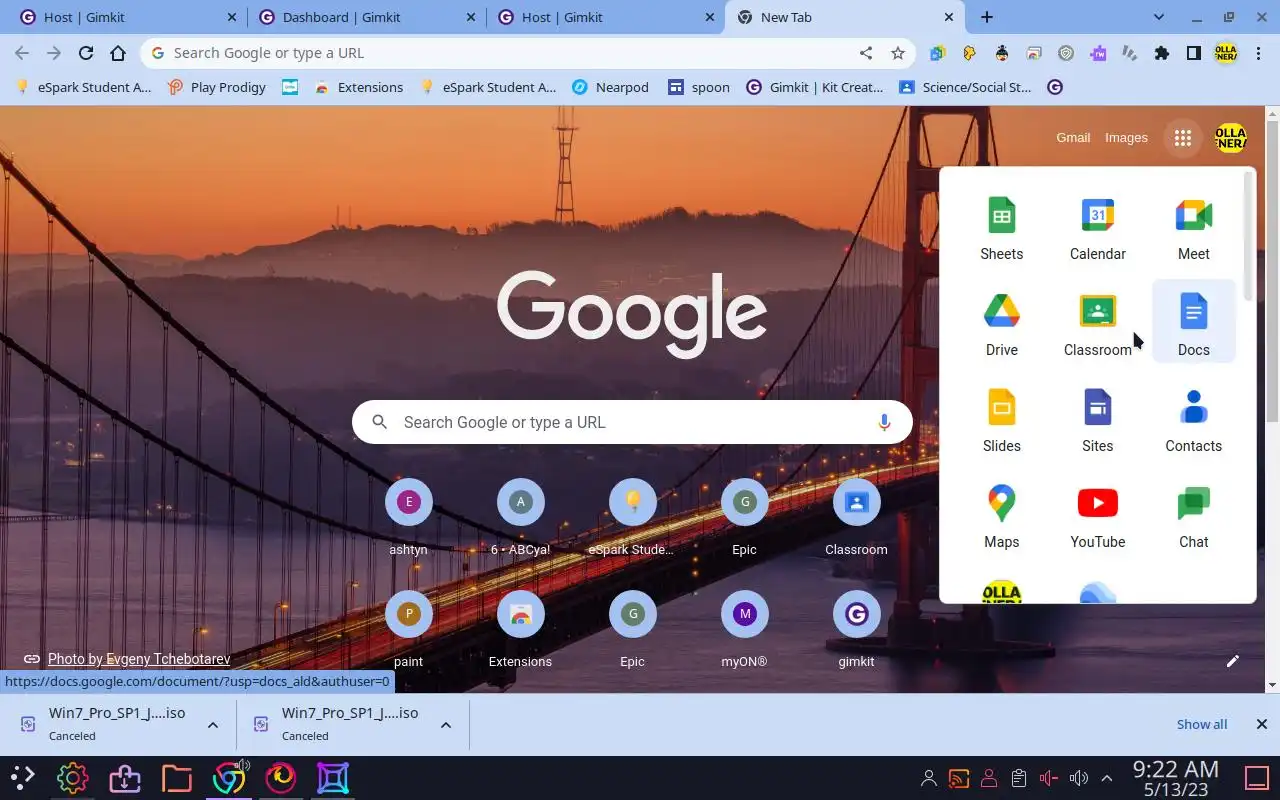Open the ashtyn shortcut tile
The height and width of the screenshot is (800, 1280).
[x=408, y=518]
